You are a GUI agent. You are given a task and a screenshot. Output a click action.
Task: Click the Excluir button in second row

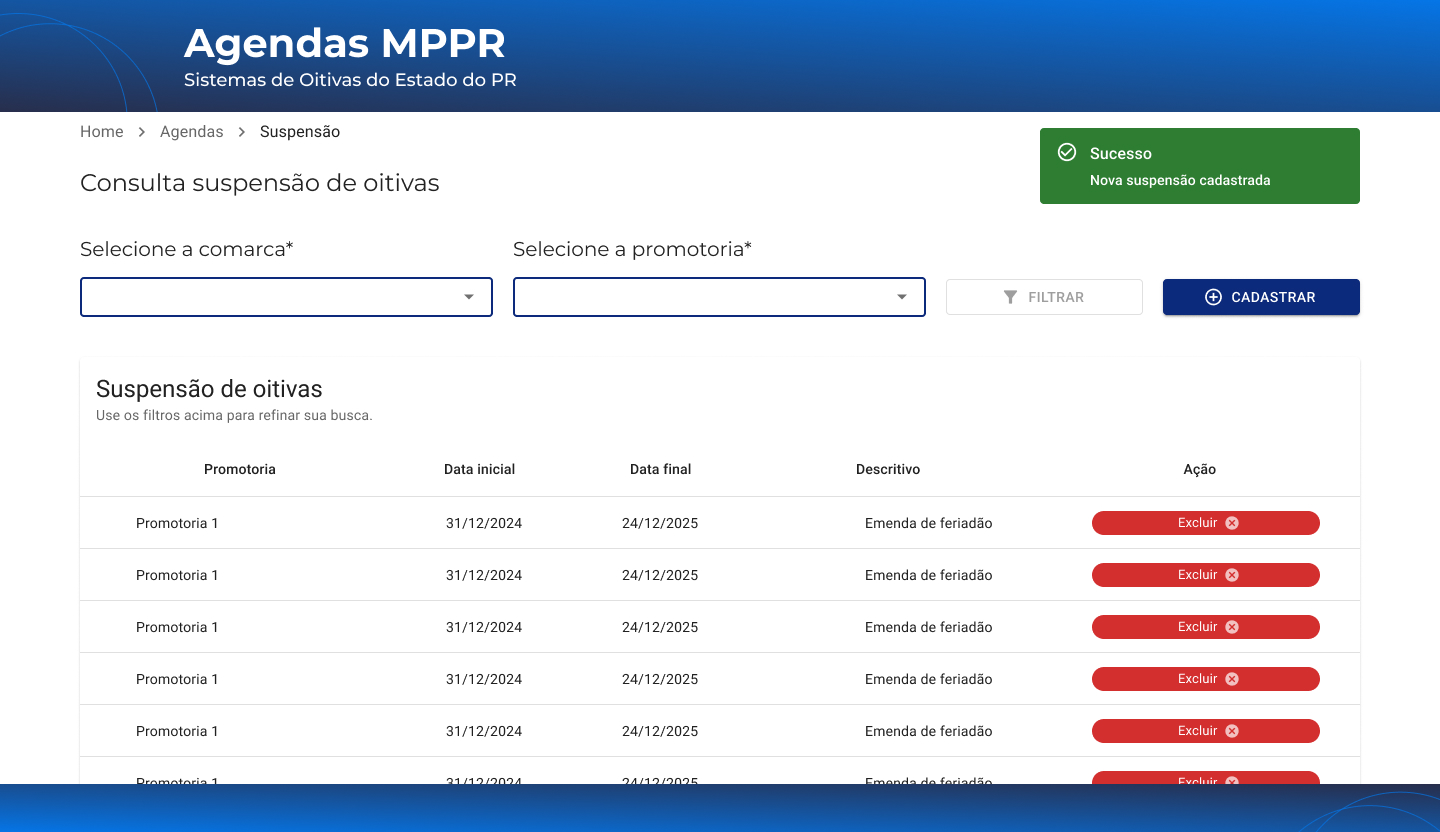tap(1206, 575)
